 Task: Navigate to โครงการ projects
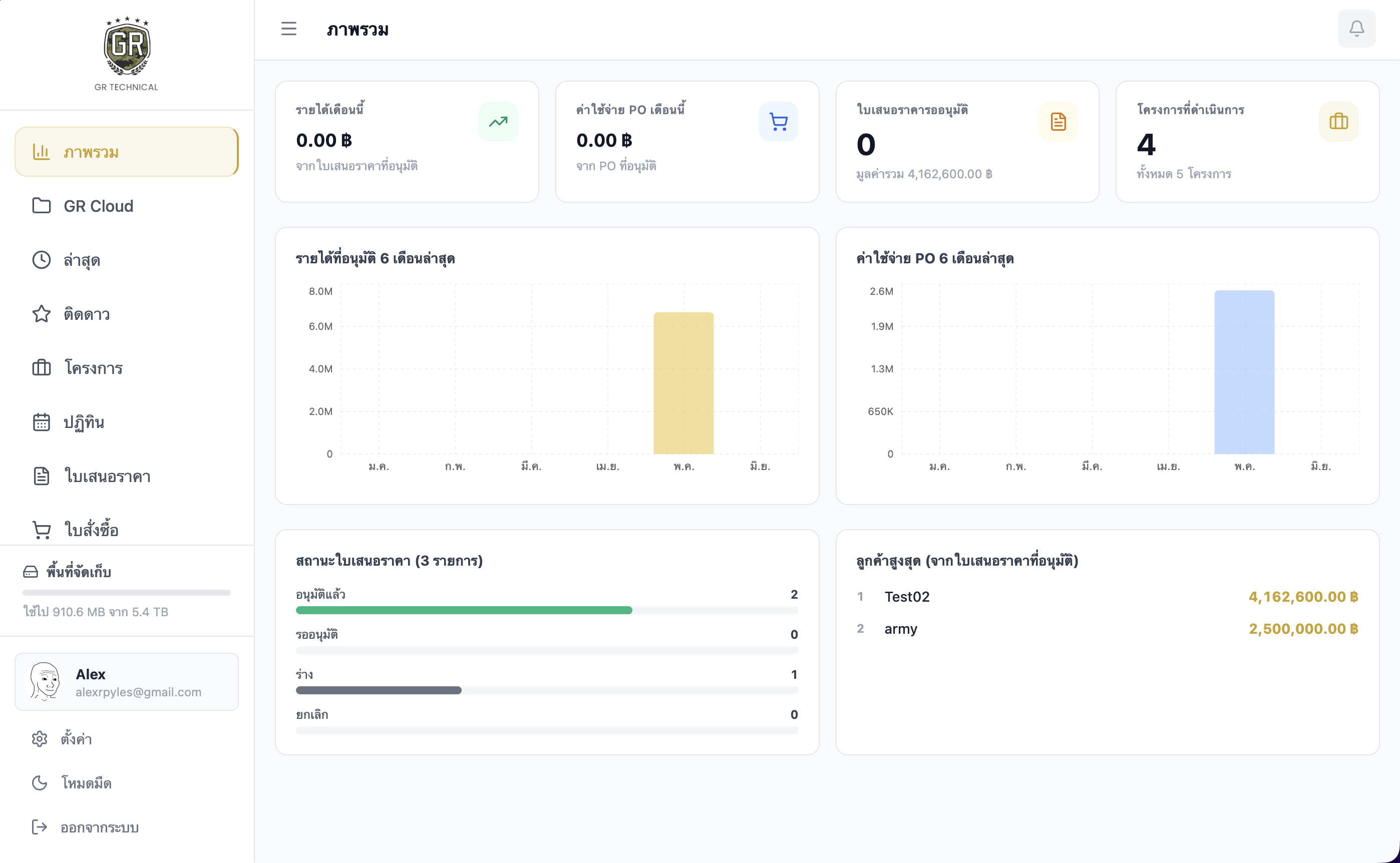point(127,367)
